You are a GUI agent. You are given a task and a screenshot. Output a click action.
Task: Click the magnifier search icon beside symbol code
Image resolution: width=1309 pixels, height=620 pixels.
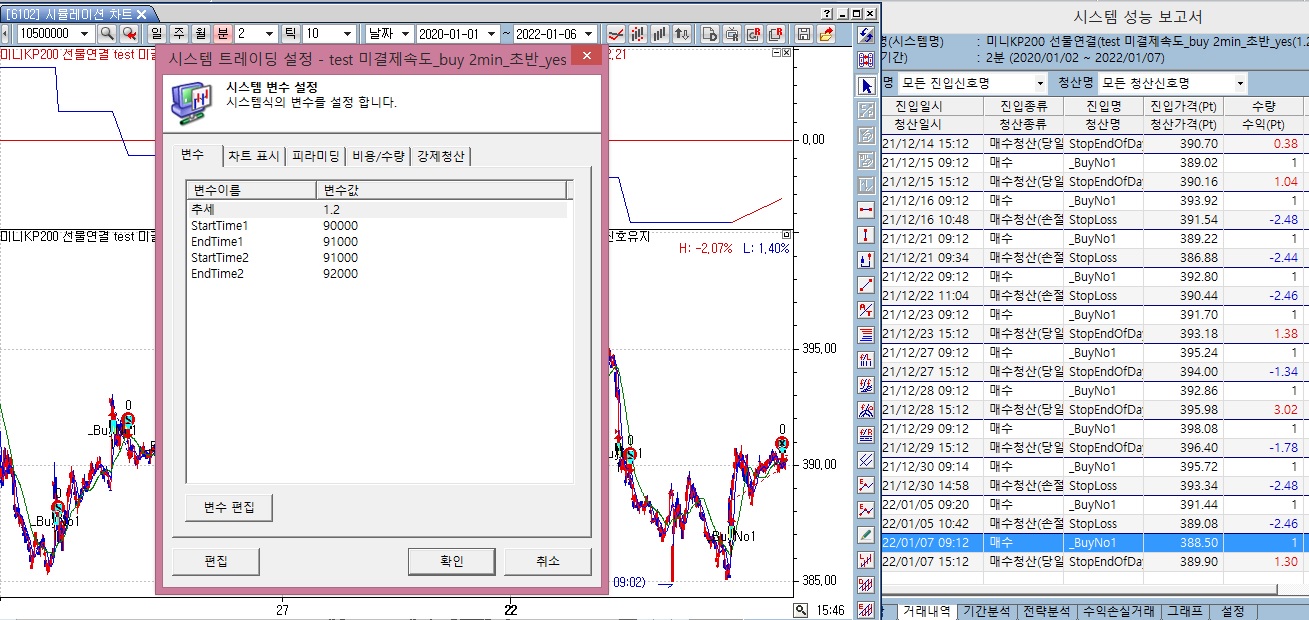point(107,34)
